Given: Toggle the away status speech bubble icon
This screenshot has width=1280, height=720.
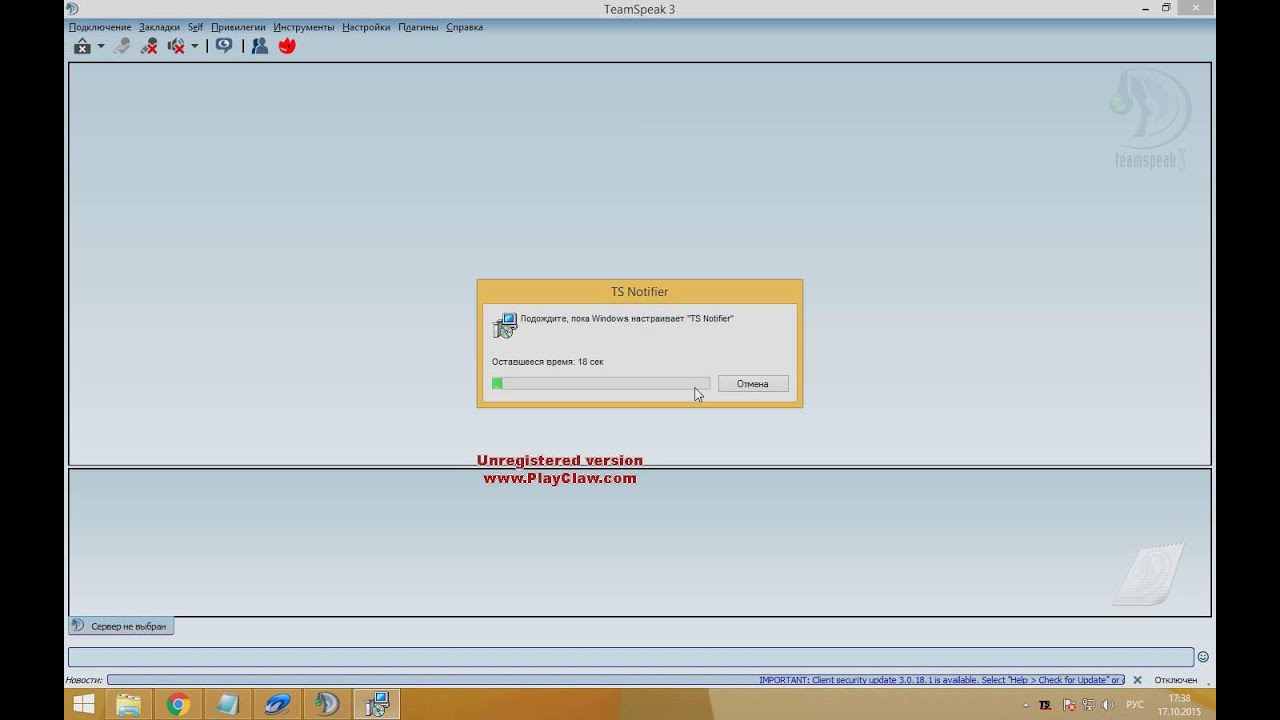Looking at the screenshot, I should pyautogui.click(x=224, y=46).
